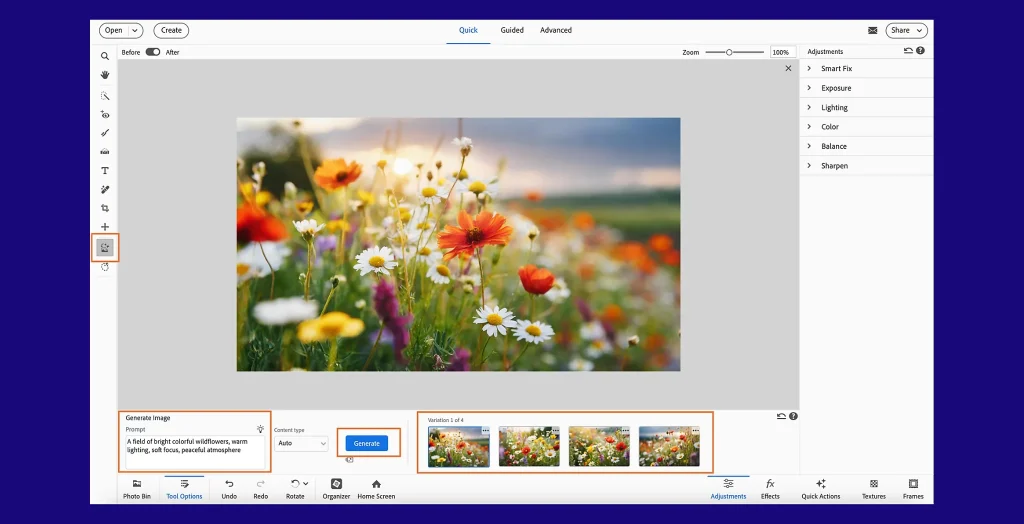Screen dimensions: 1024x524
Task: Select the Type text tool
Action: pyautogui.click(x=104, y=171)
